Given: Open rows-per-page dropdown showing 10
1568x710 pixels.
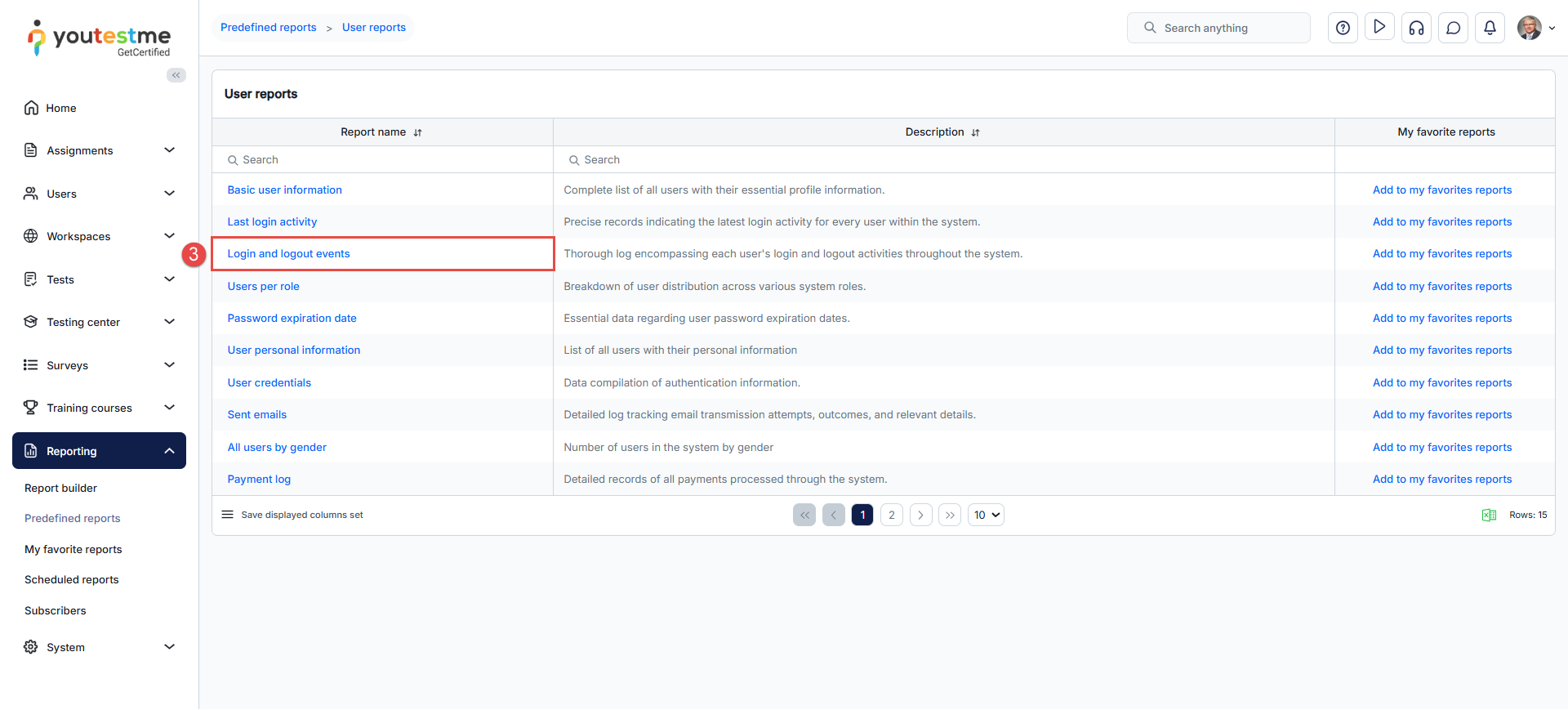Looking at the screenshot, I should pos(986,515).
